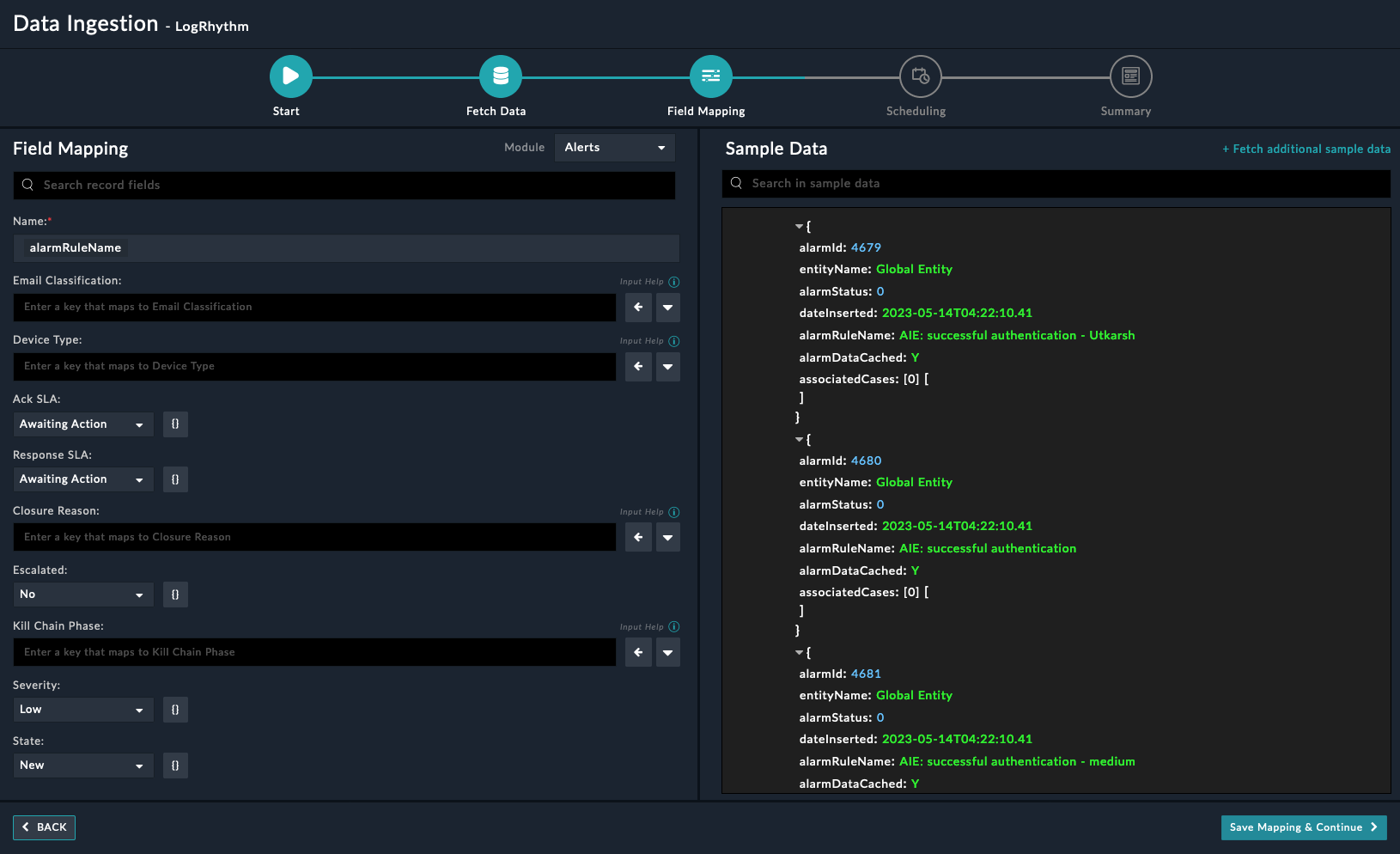Click left arrow button beside Device Type field

[x=638, y=367]
